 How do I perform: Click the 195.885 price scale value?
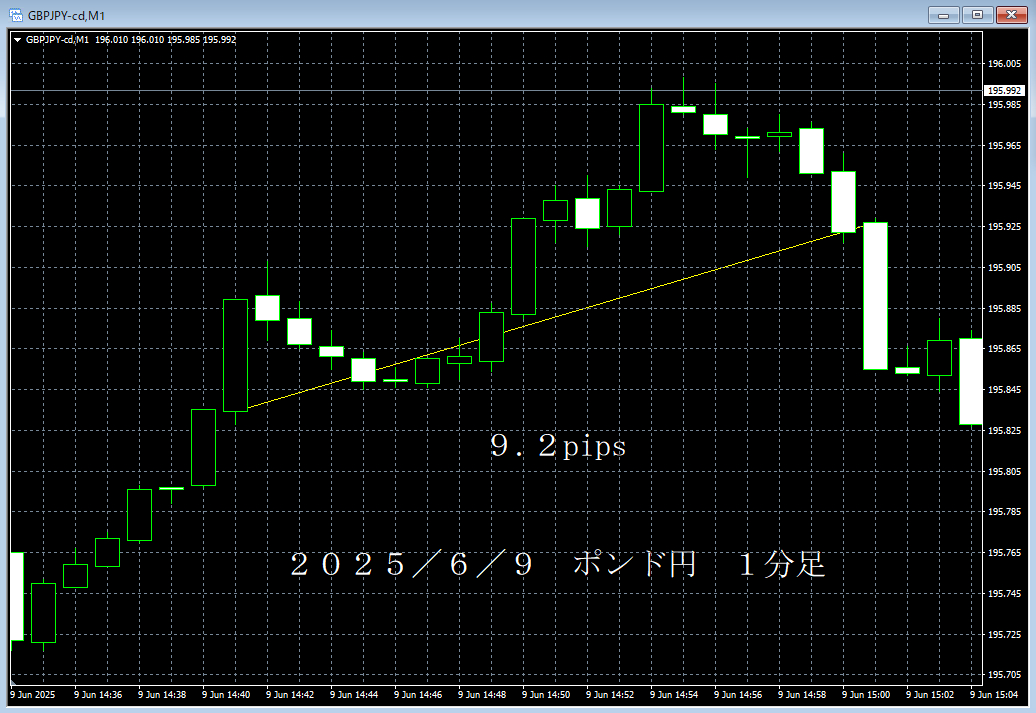click(x=1004, y=309)
